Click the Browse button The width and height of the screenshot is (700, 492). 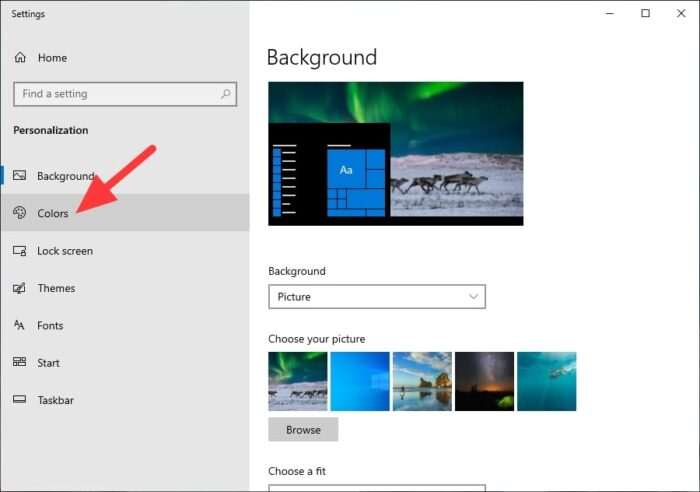pyautogui.click(x=303, y=429)
